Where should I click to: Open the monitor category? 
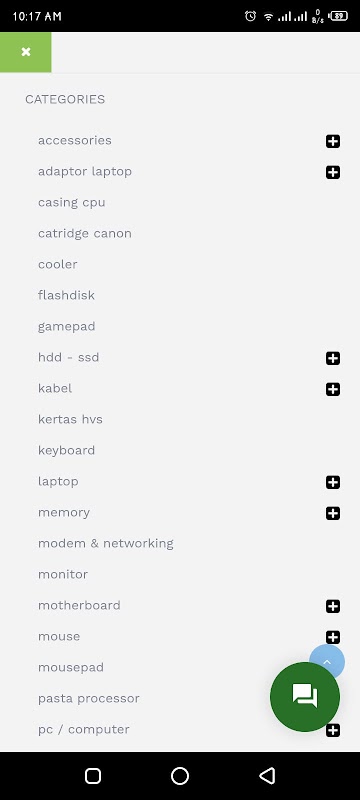pyautogui.click(x=63, y=574)
